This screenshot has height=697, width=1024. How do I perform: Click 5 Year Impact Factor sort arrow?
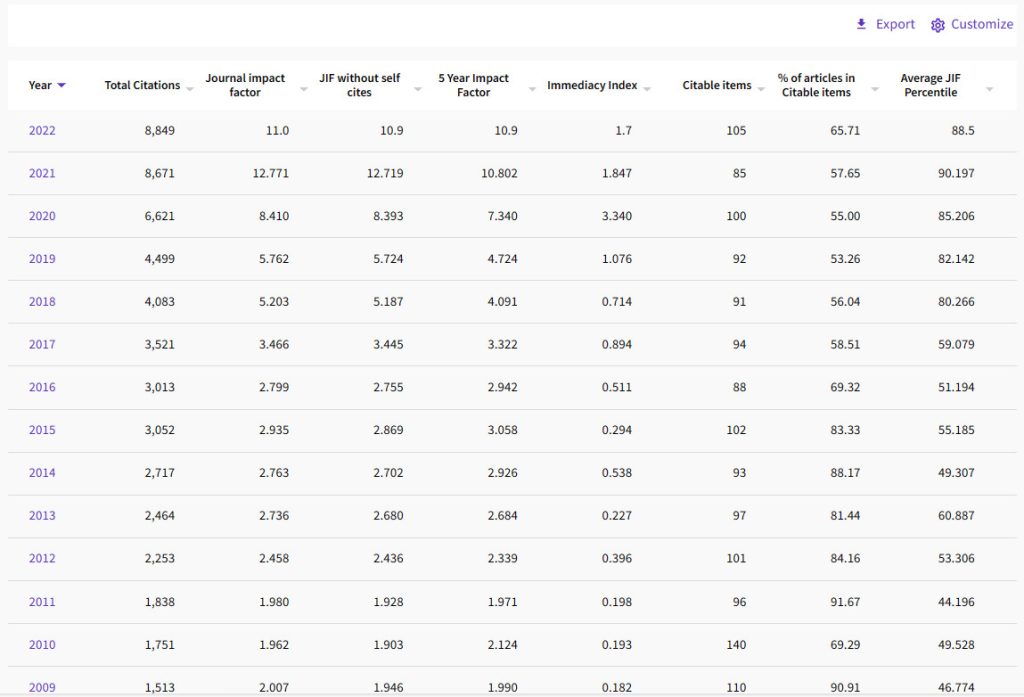click(x=532, y=88)
